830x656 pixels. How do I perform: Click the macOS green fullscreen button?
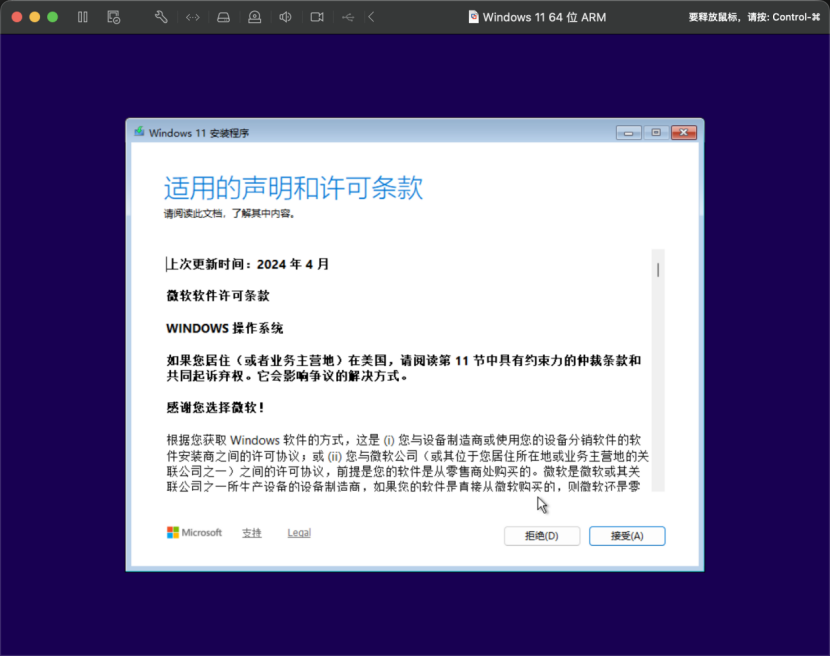click(x=52, y=17)
